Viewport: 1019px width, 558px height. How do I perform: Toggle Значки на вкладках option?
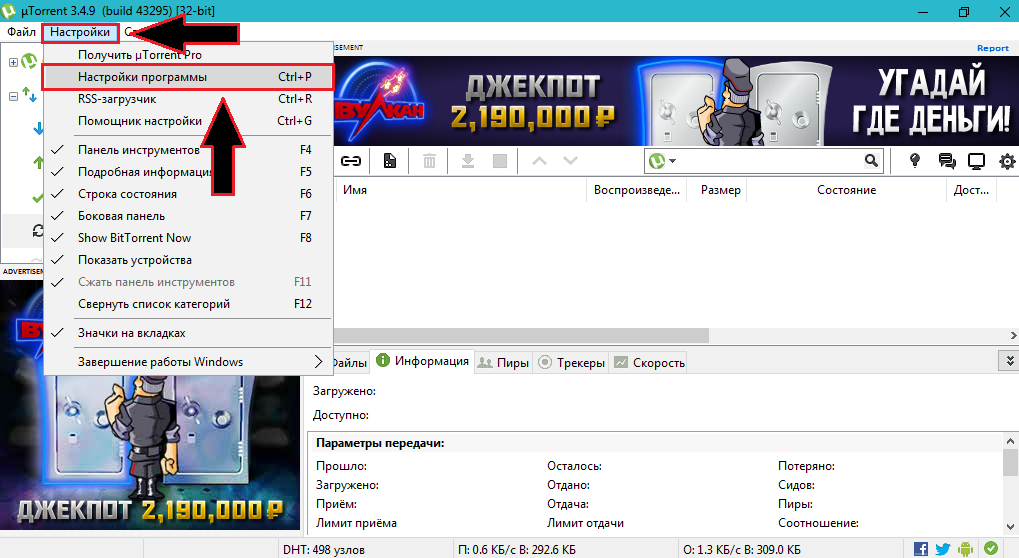click(188, 333)
